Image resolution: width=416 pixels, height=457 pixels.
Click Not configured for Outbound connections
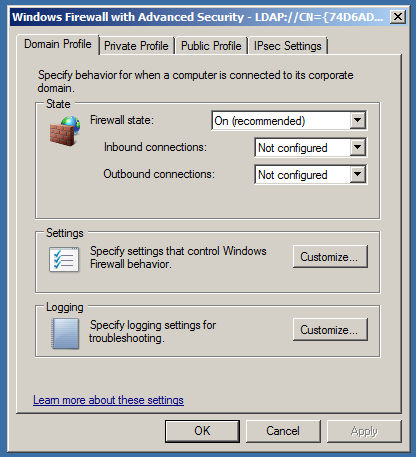point(310,175)
